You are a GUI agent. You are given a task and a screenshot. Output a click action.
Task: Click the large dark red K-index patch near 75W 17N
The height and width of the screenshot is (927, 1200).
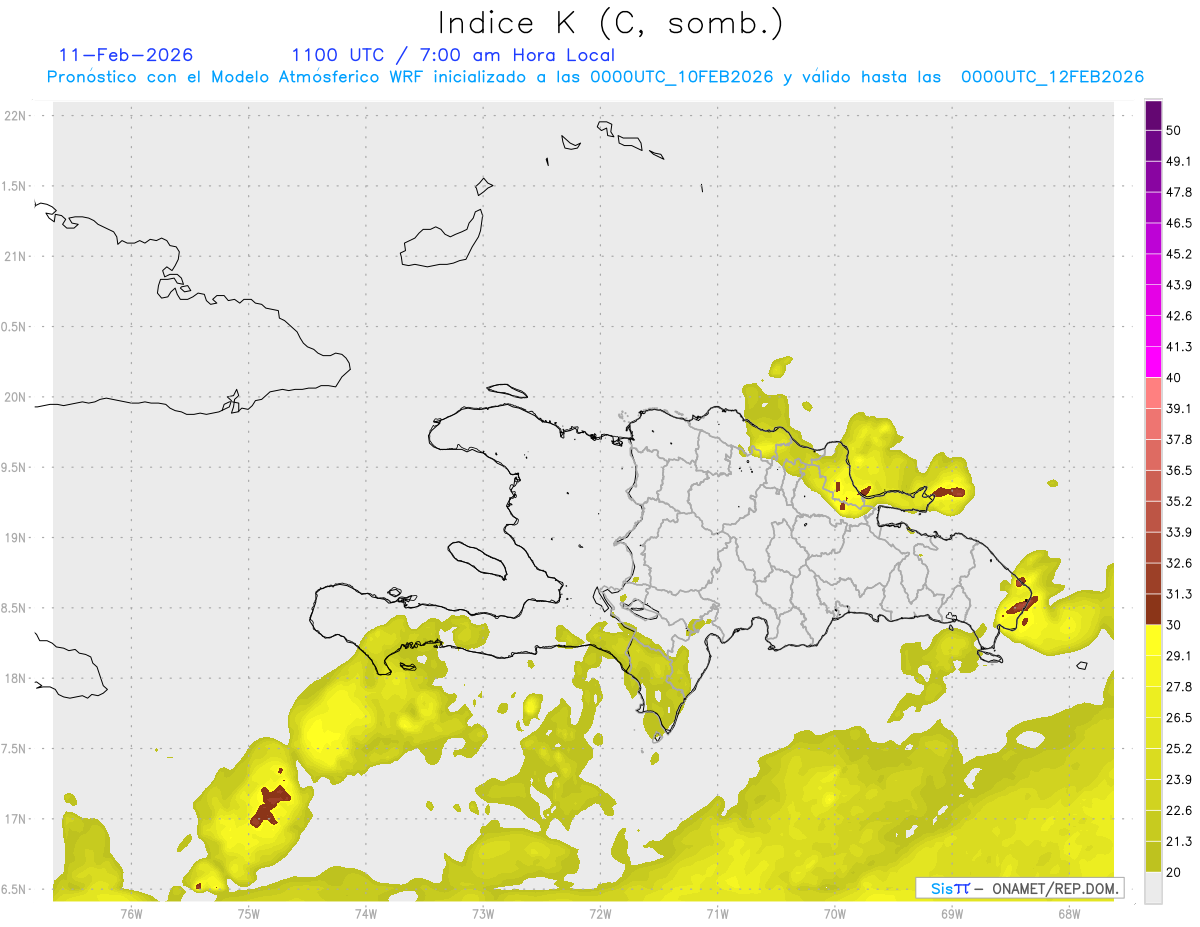point(269,806)
